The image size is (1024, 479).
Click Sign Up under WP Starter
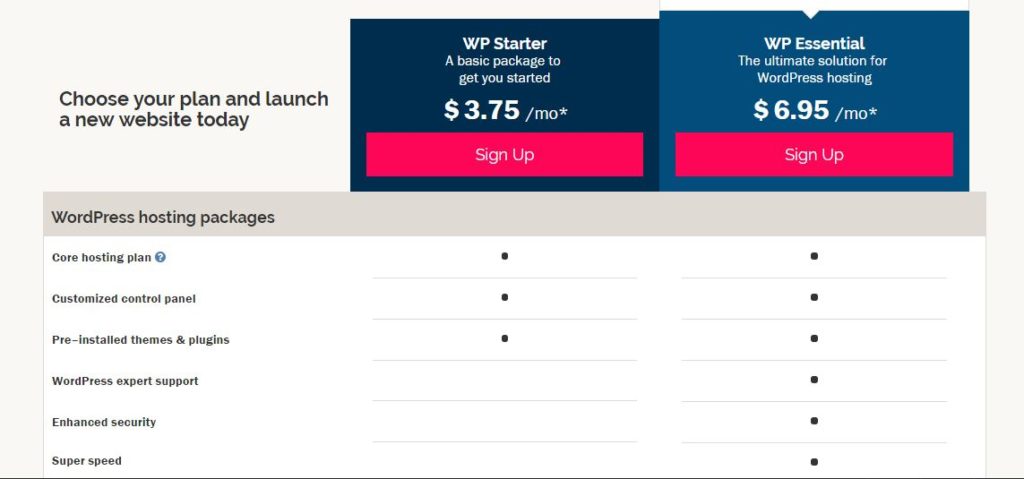point(504,154)
